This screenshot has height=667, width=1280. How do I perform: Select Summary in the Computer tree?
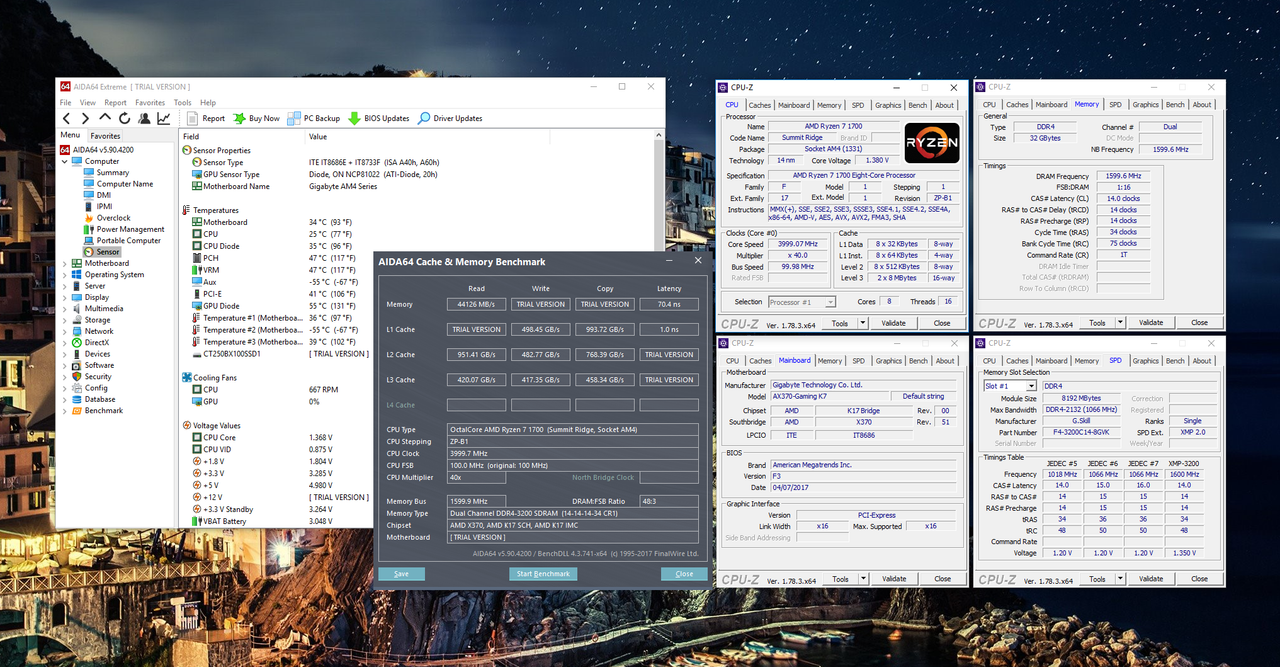tap(113, 172)
